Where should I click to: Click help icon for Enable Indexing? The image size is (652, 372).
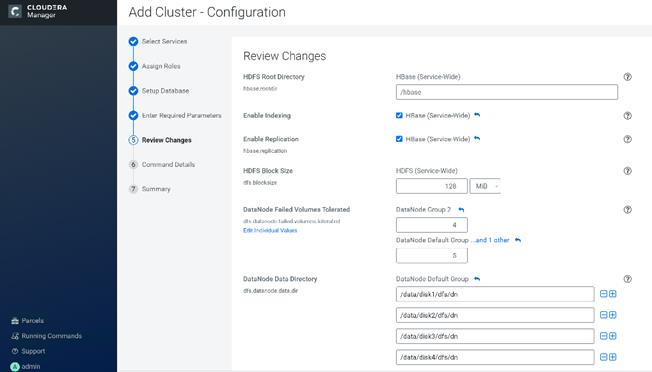point(627,116)
